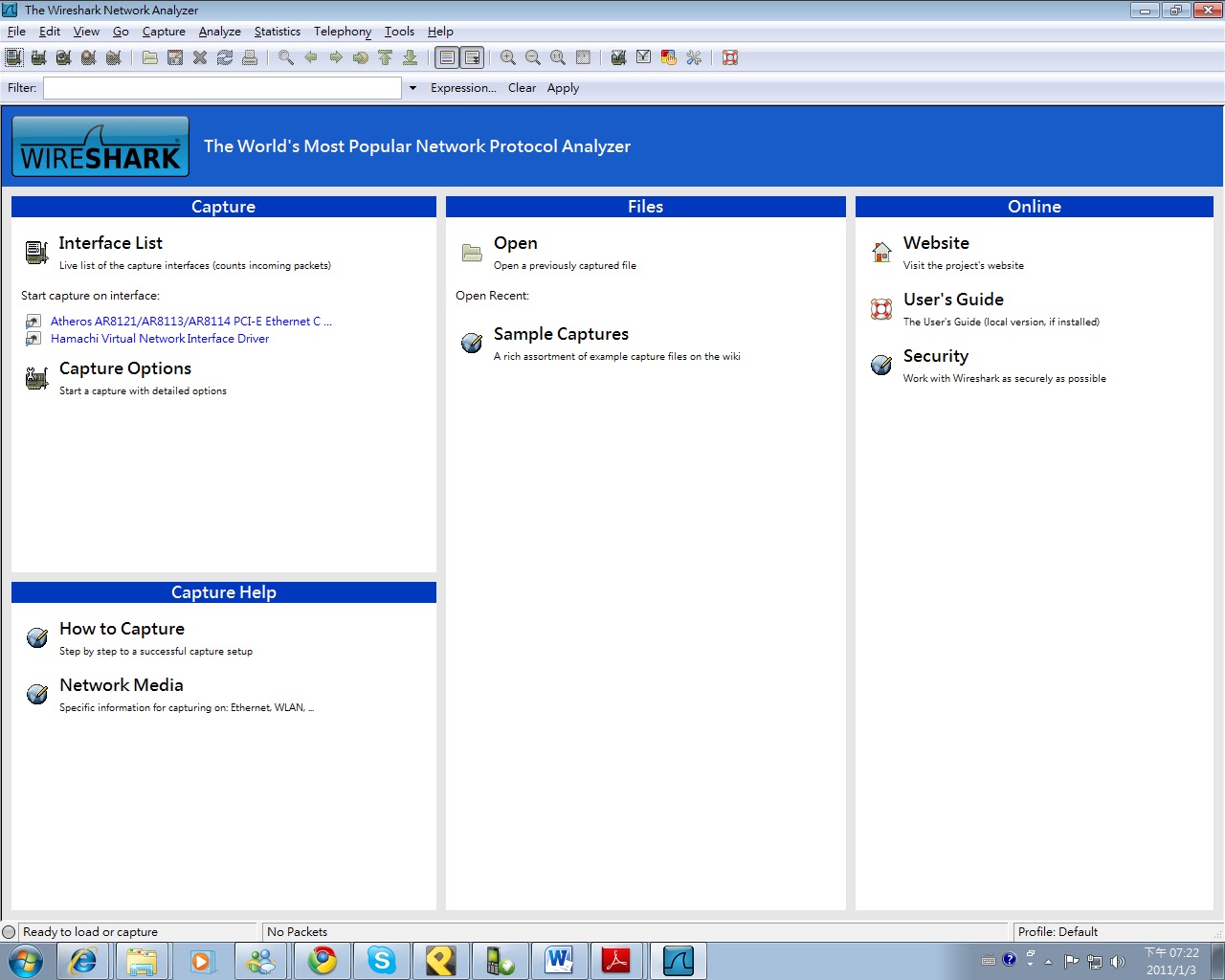Browse Sample Captures on the wiki
Image resolution: width=1225 pixels, height=980 pixels.
point(561,334)
